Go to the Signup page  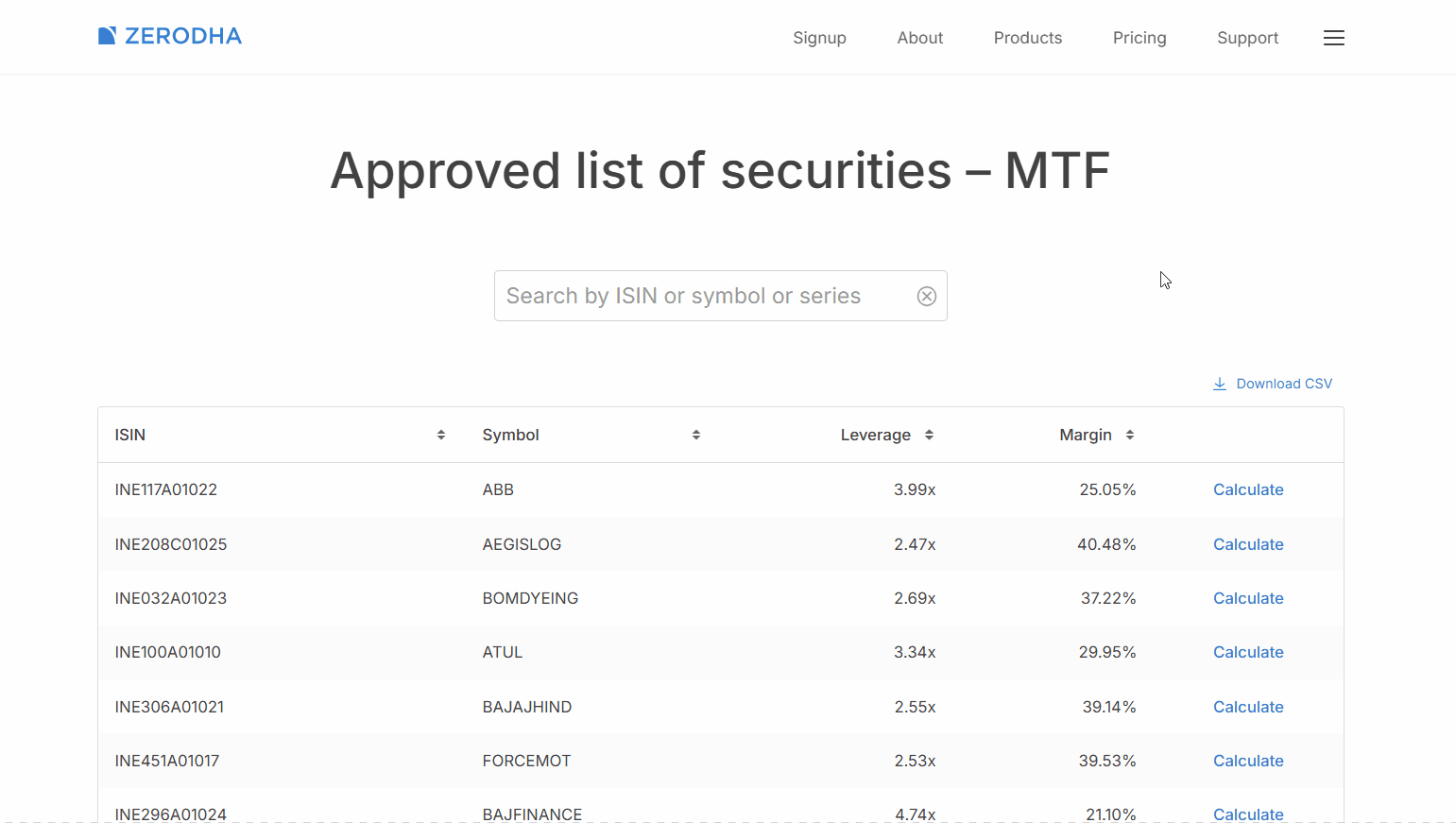click(x=819, y=38)
